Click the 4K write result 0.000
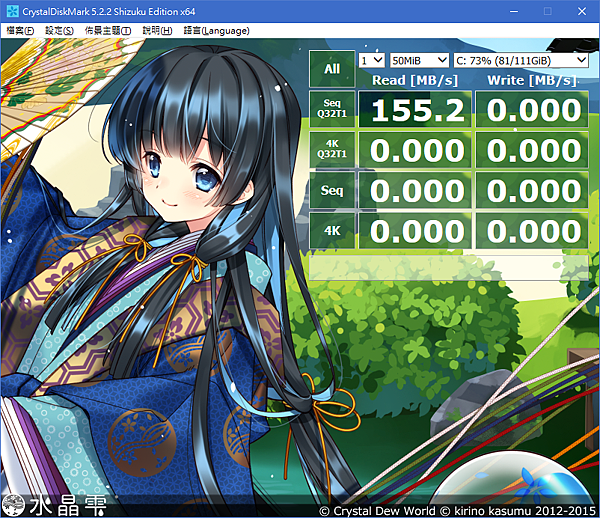 tap(532, 231)
